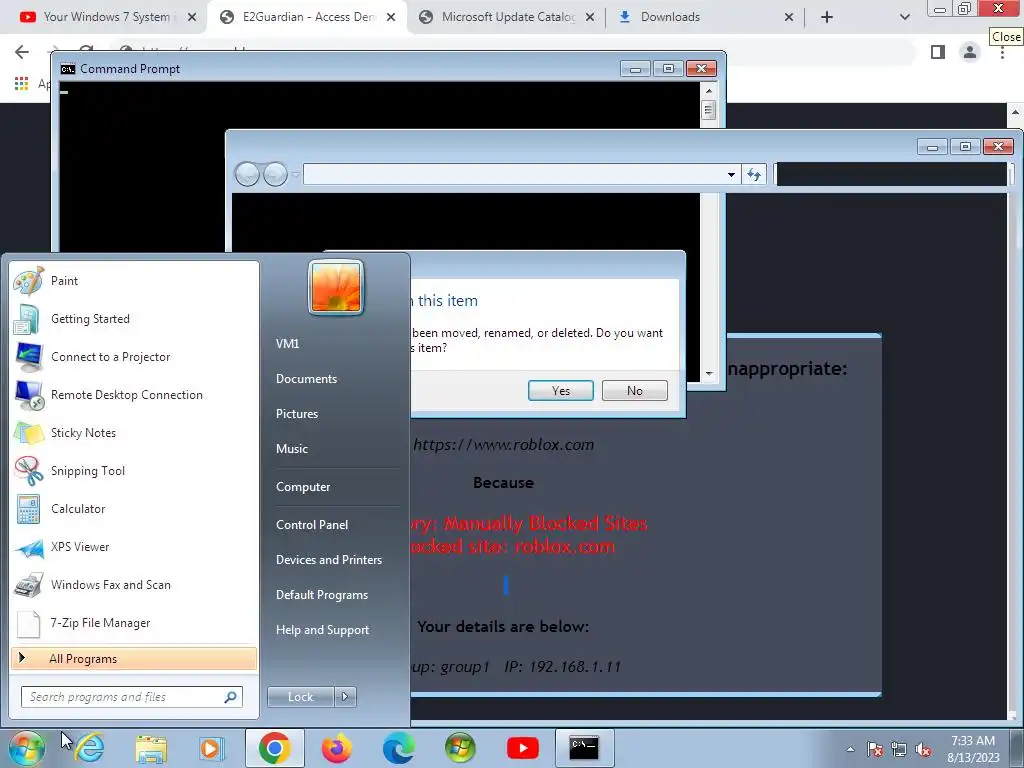Open Windows Explorer from the taskbar

(151, 748)
